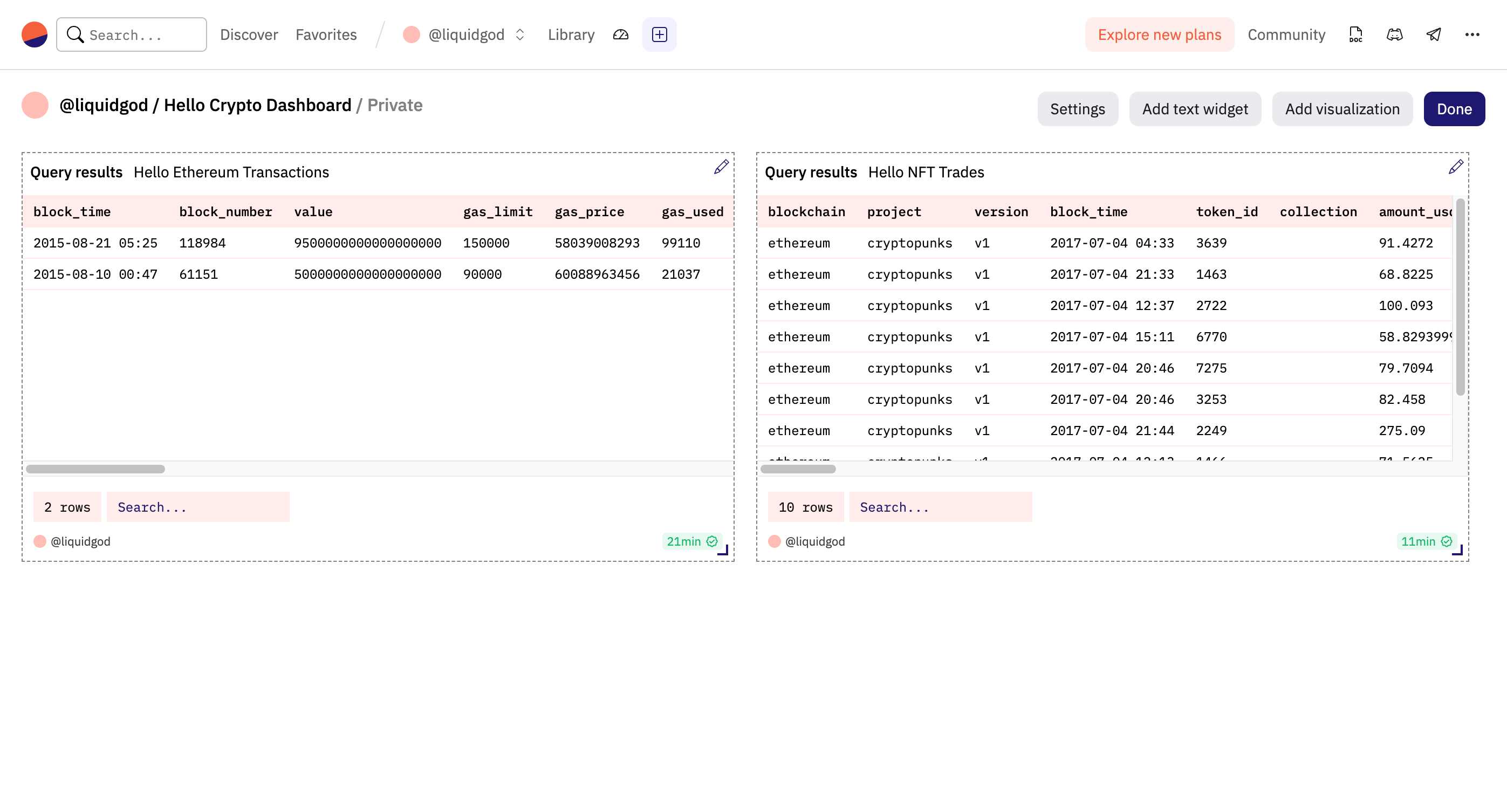Image resolution: width=1507 pixels, height=812 pixels.
Task: Open the usage meter gauge icon
Action: tap(620, 35)
